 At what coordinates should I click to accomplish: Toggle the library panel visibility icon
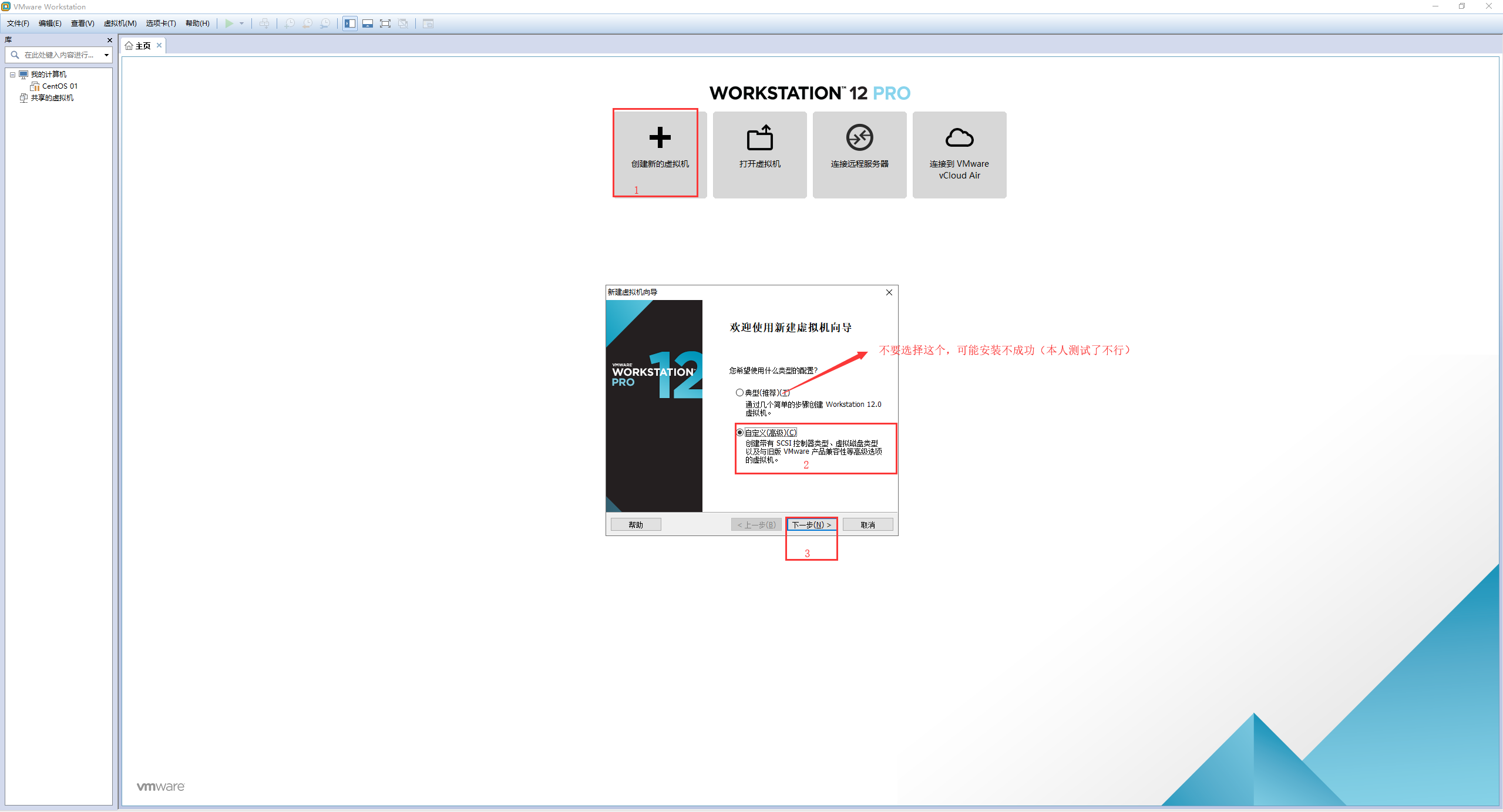[x=349, y=23]
